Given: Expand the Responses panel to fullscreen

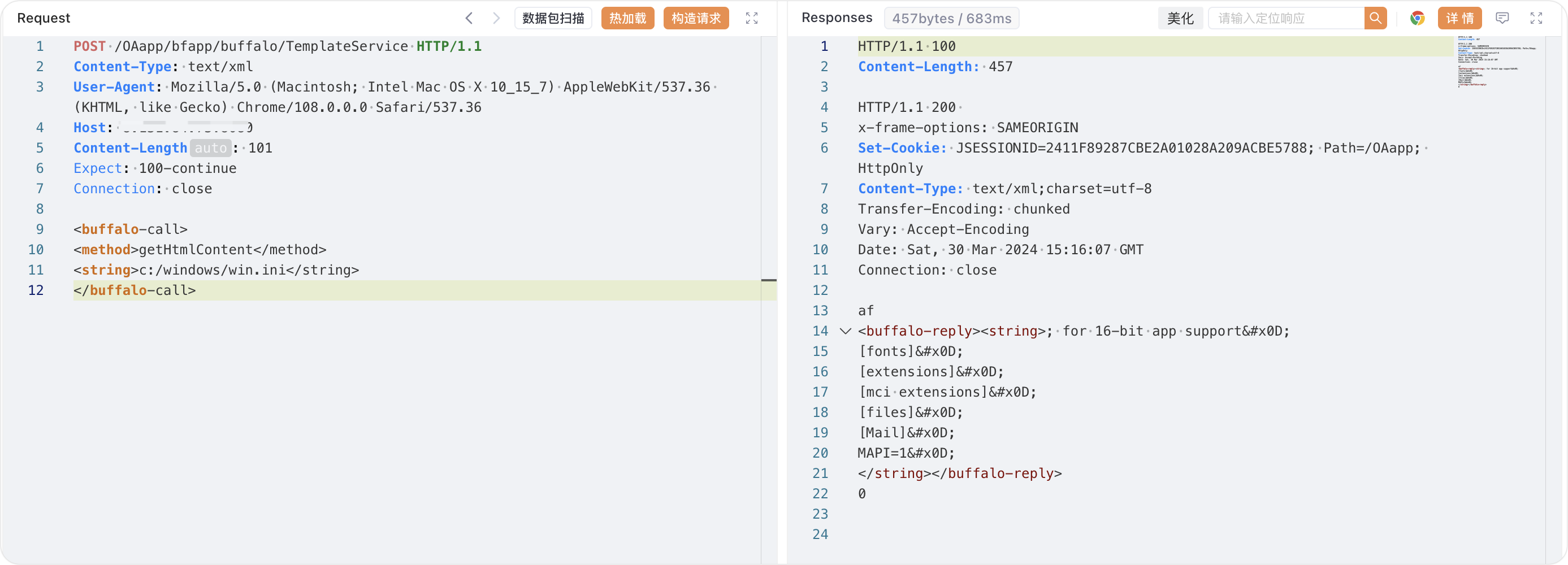Looking at the screenshot, I should [1536, 18].
